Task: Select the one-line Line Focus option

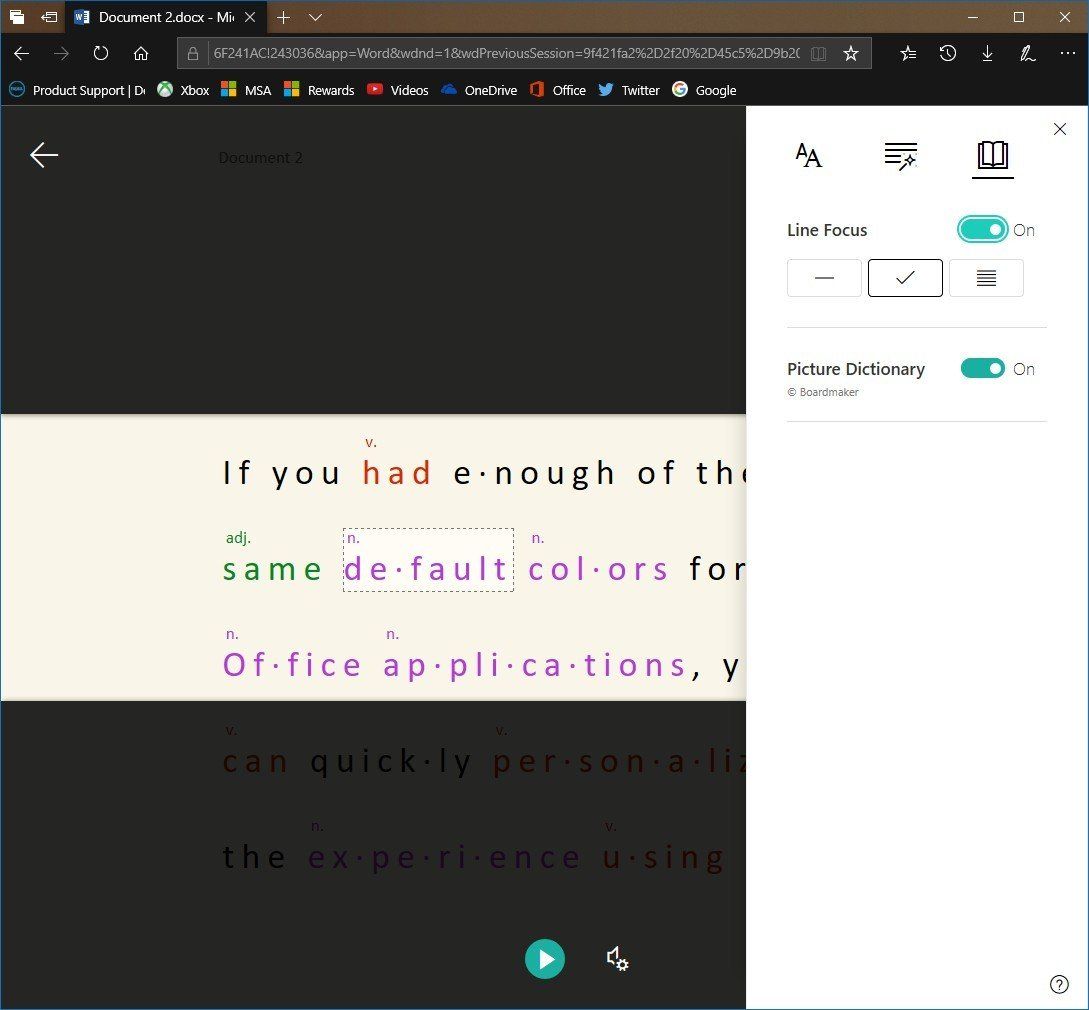Action: tap(824, 278)
